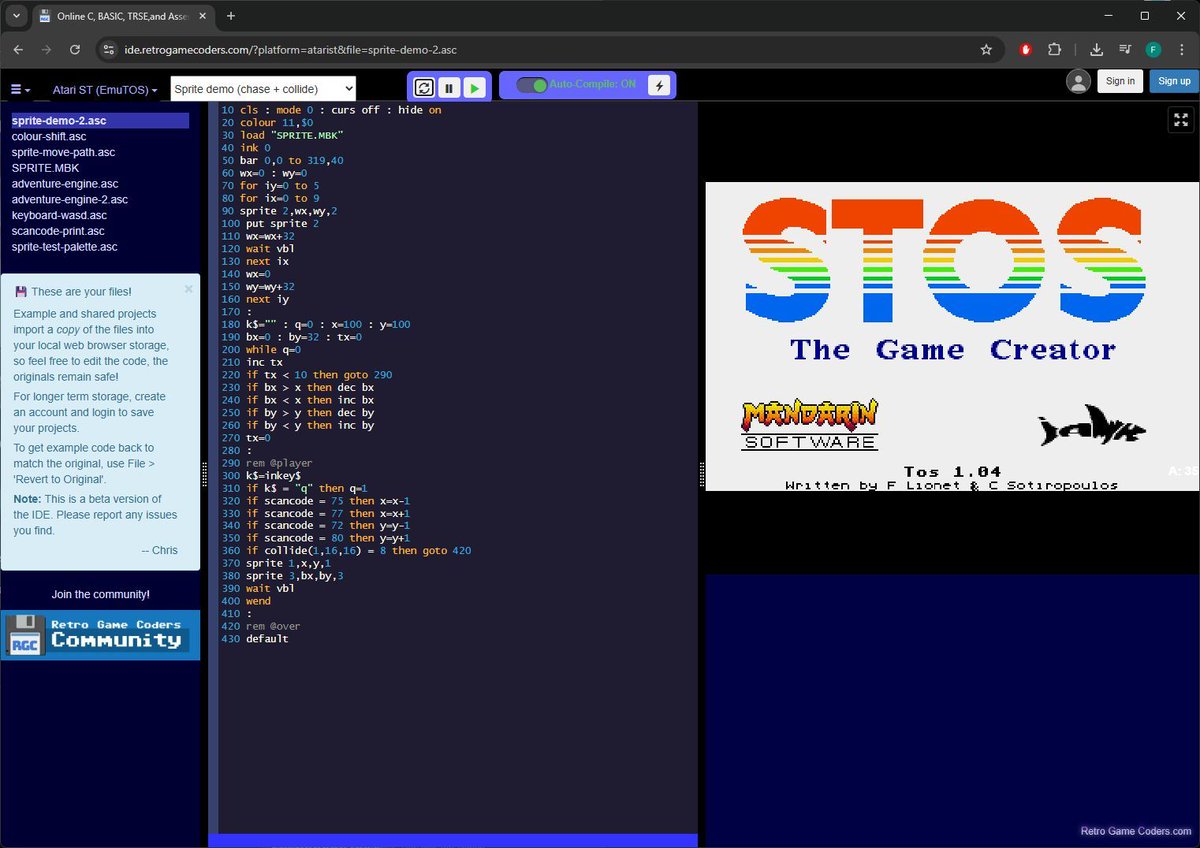Open the hamburger main menu
The image size is (1200, 848).
[20, 89]
